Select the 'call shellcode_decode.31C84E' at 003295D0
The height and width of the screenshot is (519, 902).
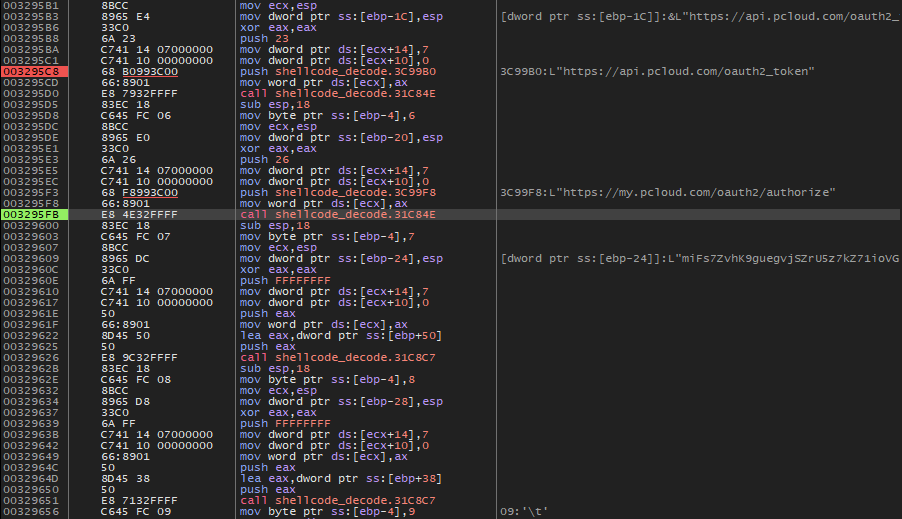click(x=338, y=93)
